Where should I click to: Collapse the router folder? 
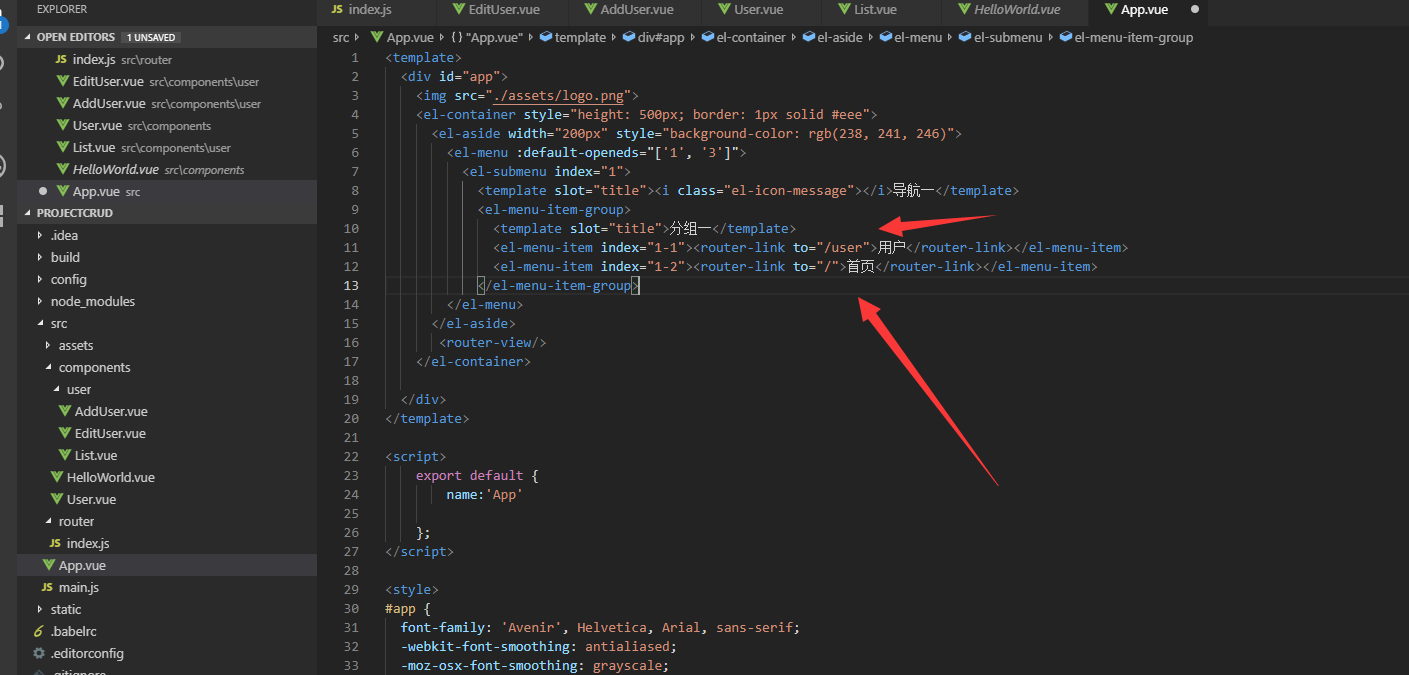(49, 521)
